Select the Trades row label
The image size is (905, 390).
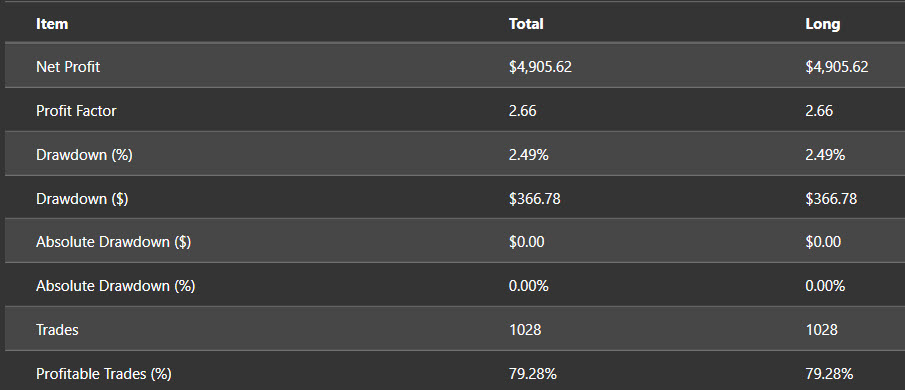point(57,330)
